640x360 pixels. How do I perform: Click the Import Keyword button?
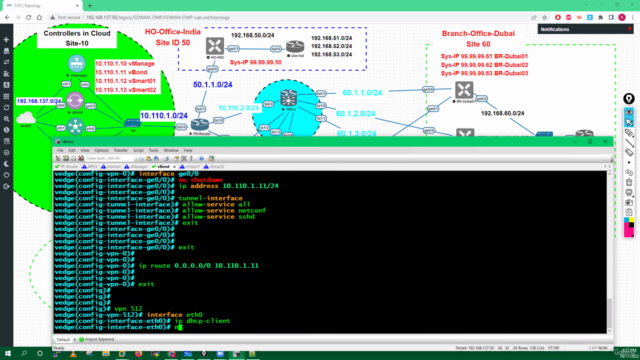(x=97, y=339)
